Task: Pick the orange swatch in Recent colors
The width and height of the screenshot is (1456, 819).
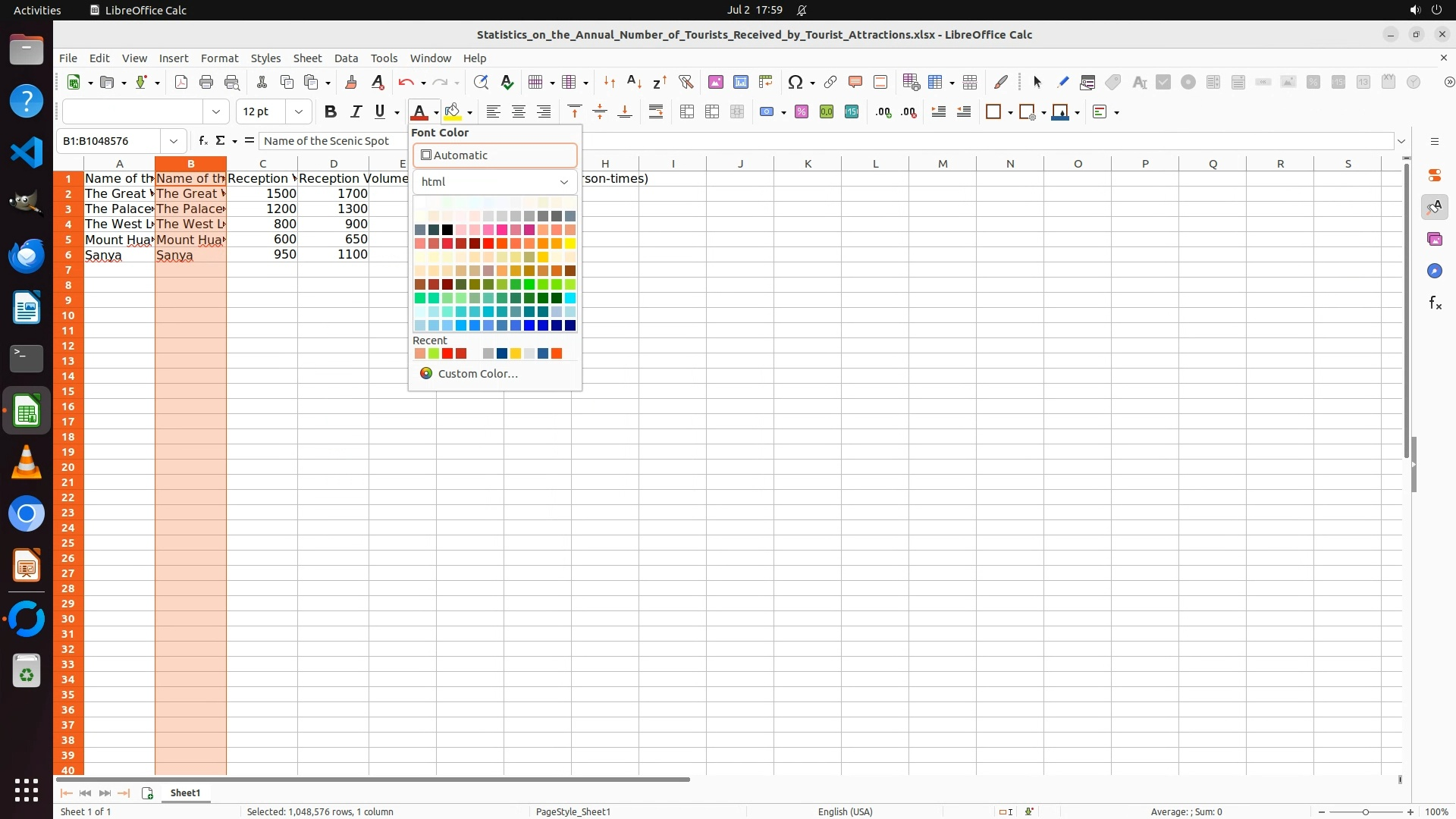Action: 557,353
